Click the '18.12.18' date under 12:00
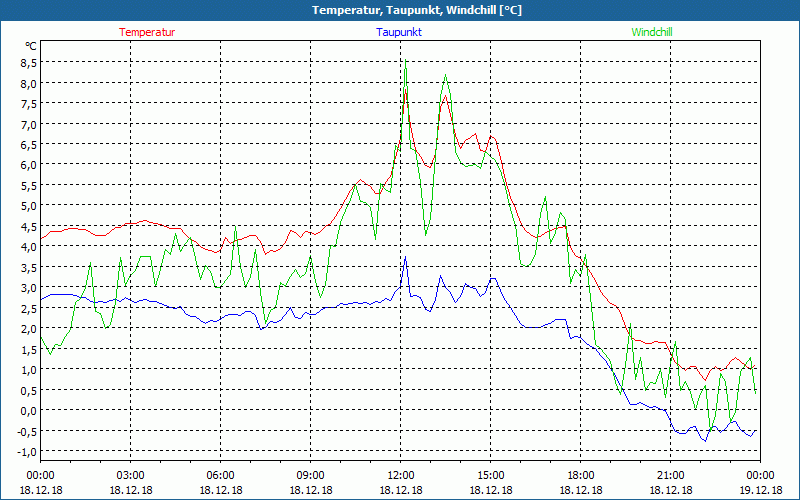Viewport: 800px width, 500px height. [x=401, y=490]
